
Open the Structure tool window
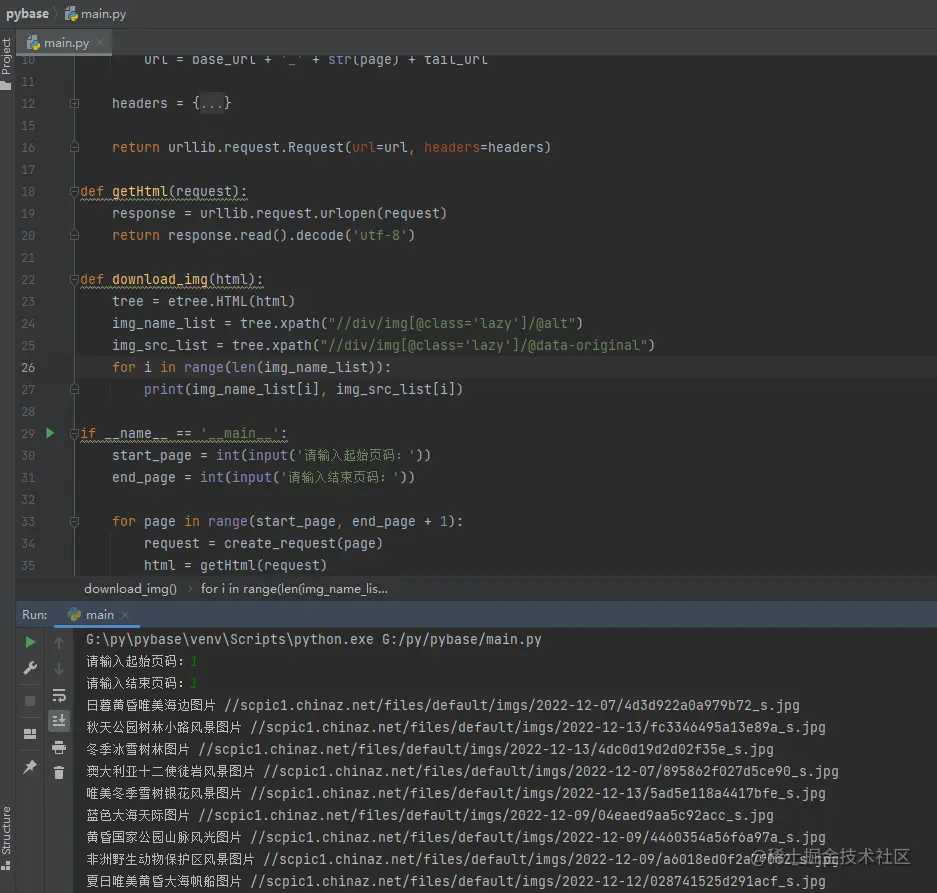[x=7, y=837]
